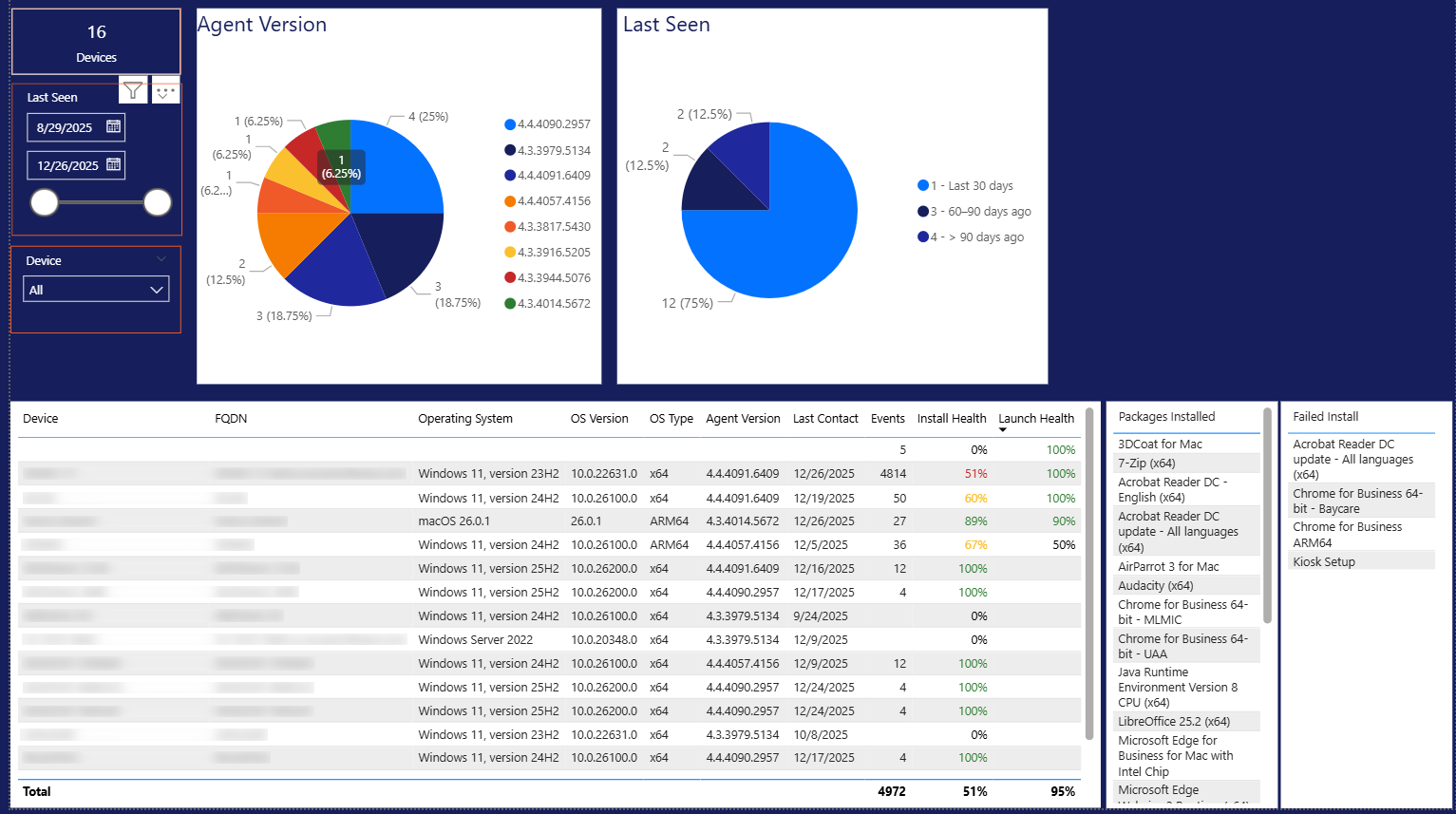
Task: Select the green 4.3.4014.5672 legend marker
Action: 510,304
